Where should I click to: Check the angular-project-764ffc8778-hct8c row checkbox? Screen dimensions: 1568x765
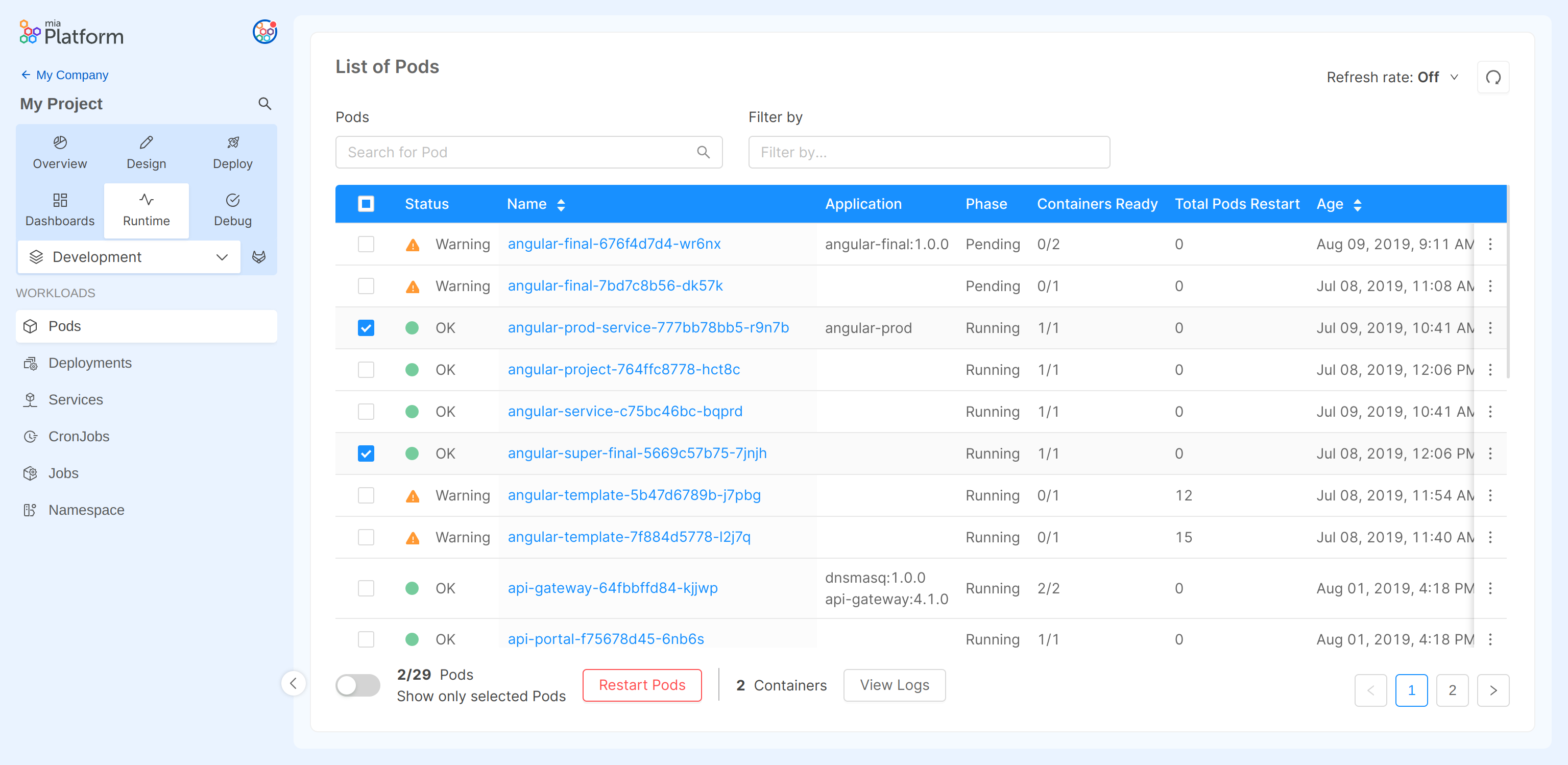pos(366,369)
